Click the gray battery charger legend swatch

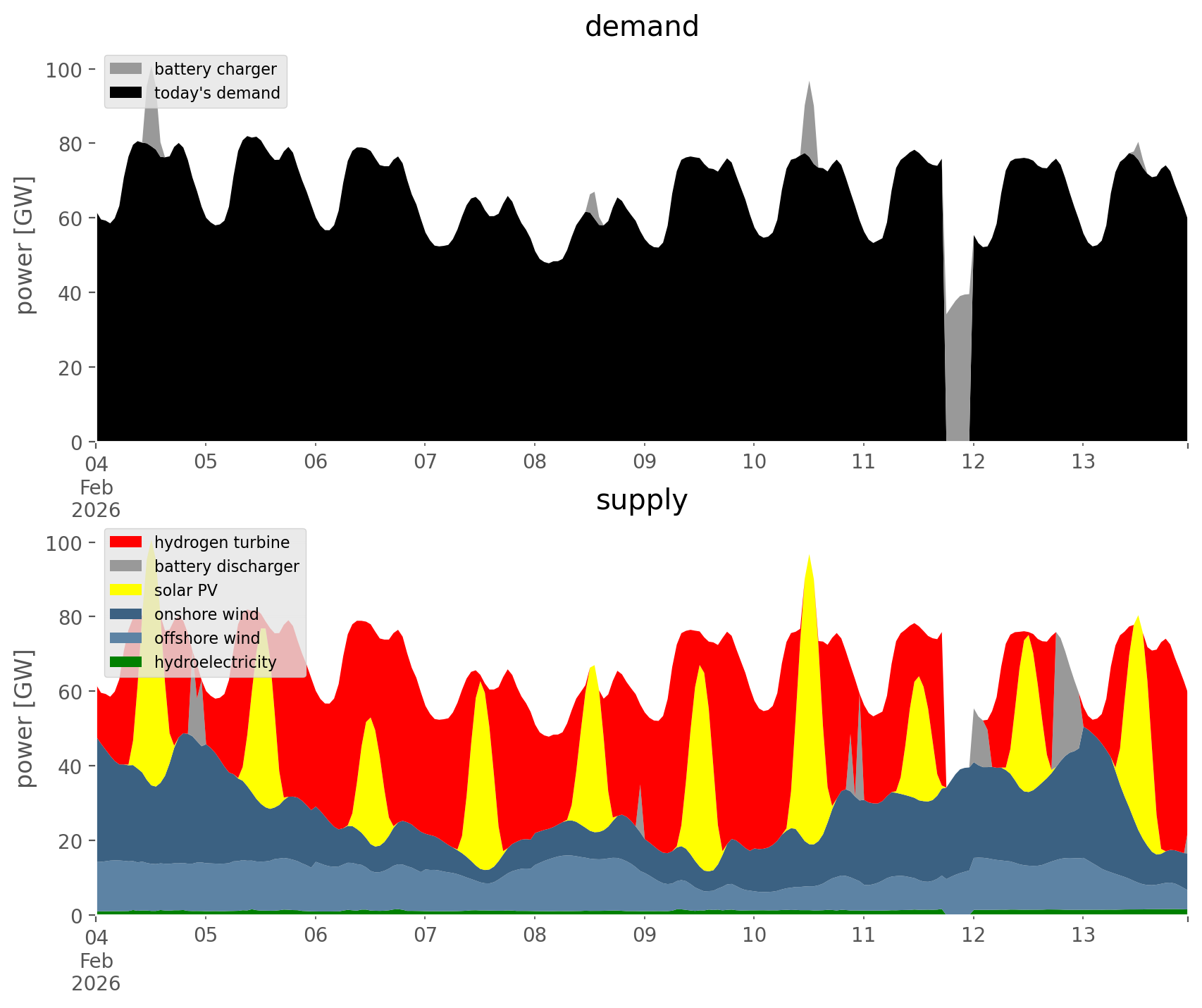[x=126, y=68]
